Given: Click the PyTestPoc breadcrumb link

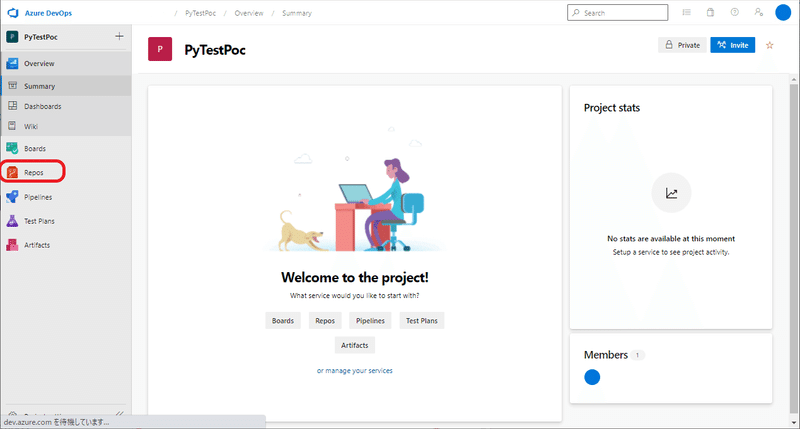Looking at the screenshot, I should point(201,13).
